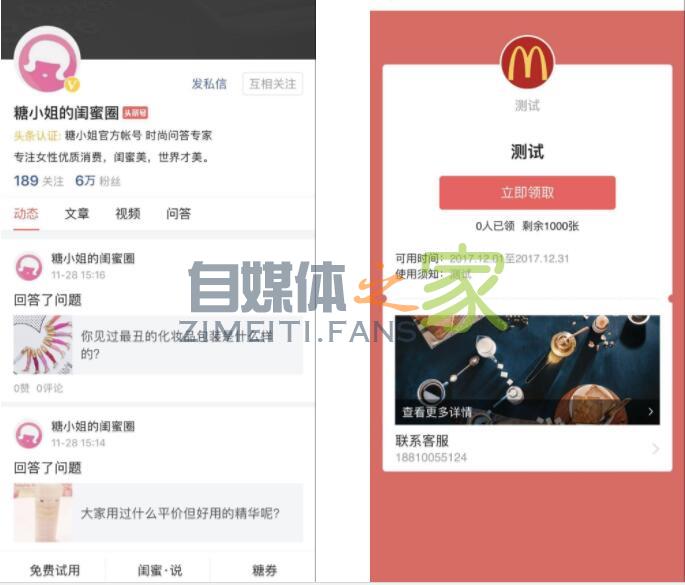The image size is (685, 585).
Task: Open lipstick thumbnail question card
Action: tap(158, 345)
